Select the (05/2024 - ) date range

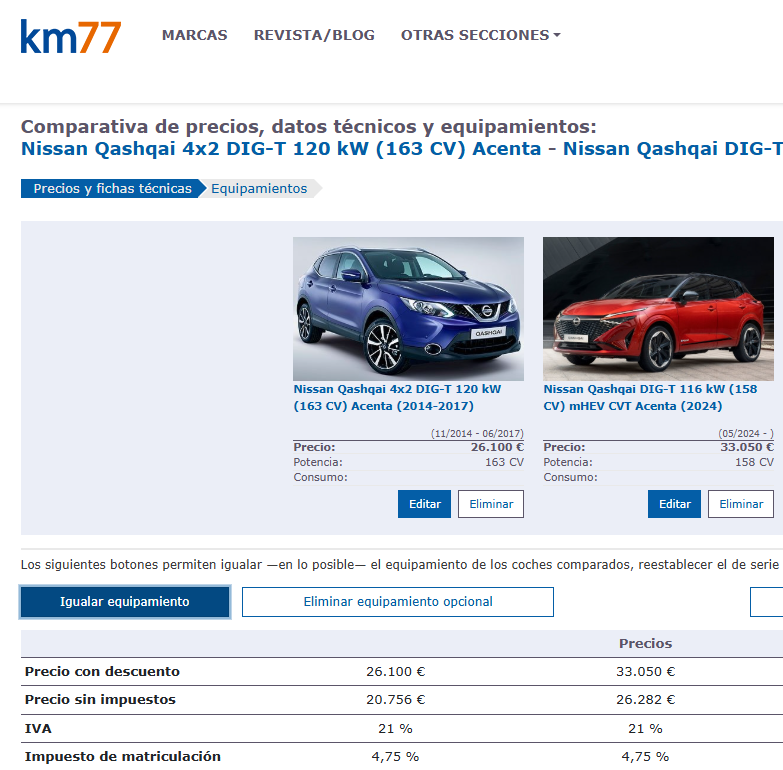(x=746, y=433)
